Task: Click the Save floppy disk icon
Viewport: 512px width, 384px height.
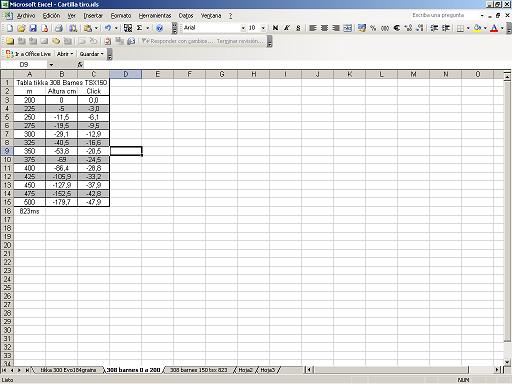Action: [33, 28]
